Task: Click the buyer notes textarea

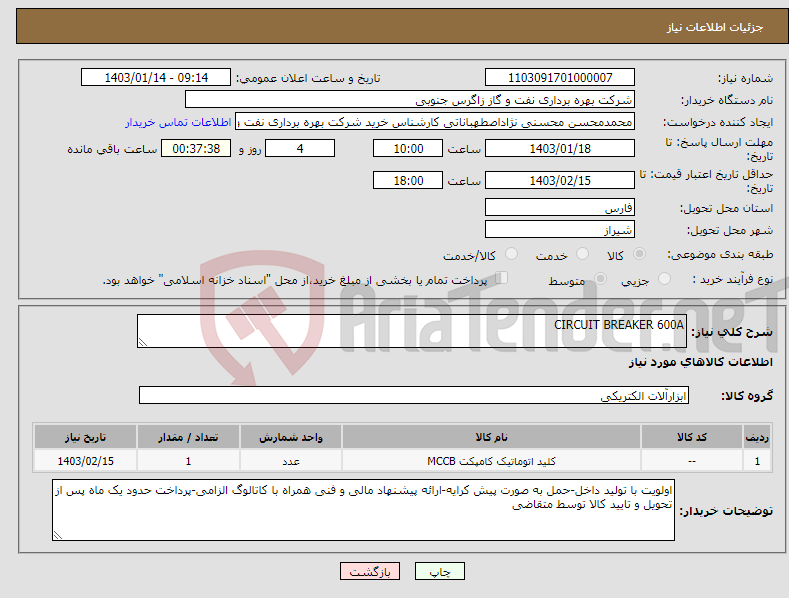Action: coord(363,510)
